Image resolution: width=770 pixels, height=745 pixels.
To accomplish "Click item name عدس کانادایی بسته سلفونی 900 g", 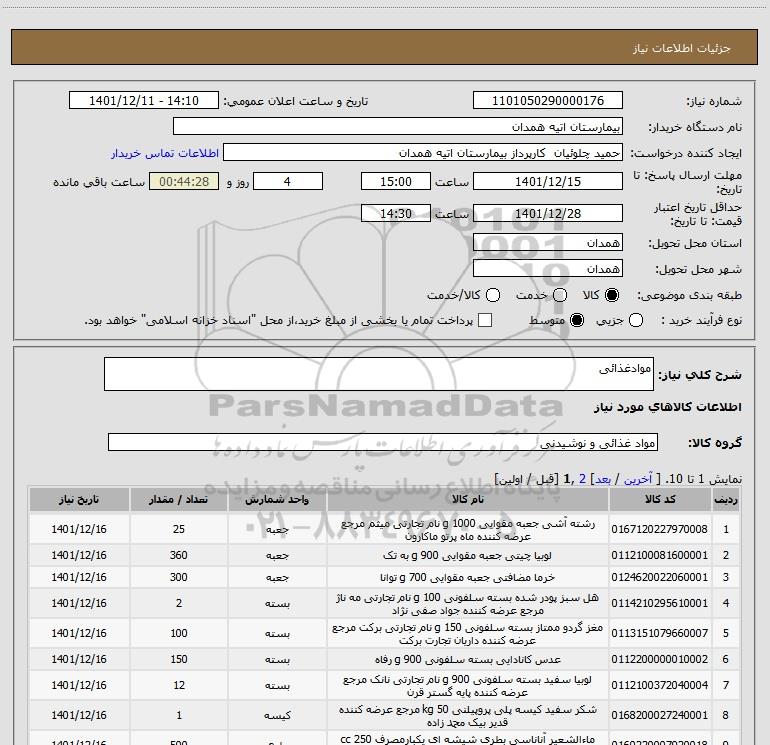I will 468,659.
